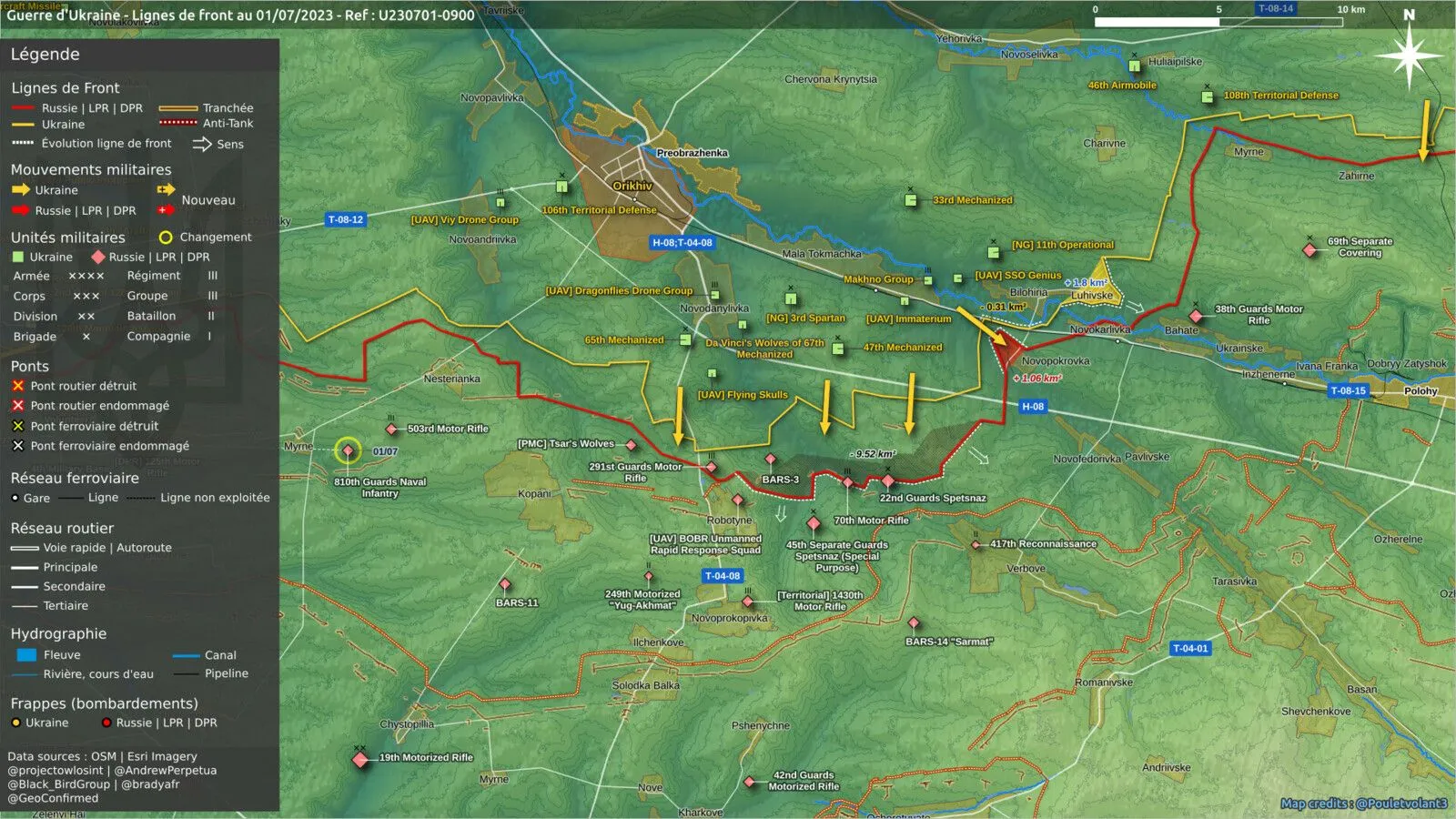The height and width of the screenshot is (819, 1456).
Task: Click the 'Réseau ferroviaire' legend heading
Action: tap(75, 478)
